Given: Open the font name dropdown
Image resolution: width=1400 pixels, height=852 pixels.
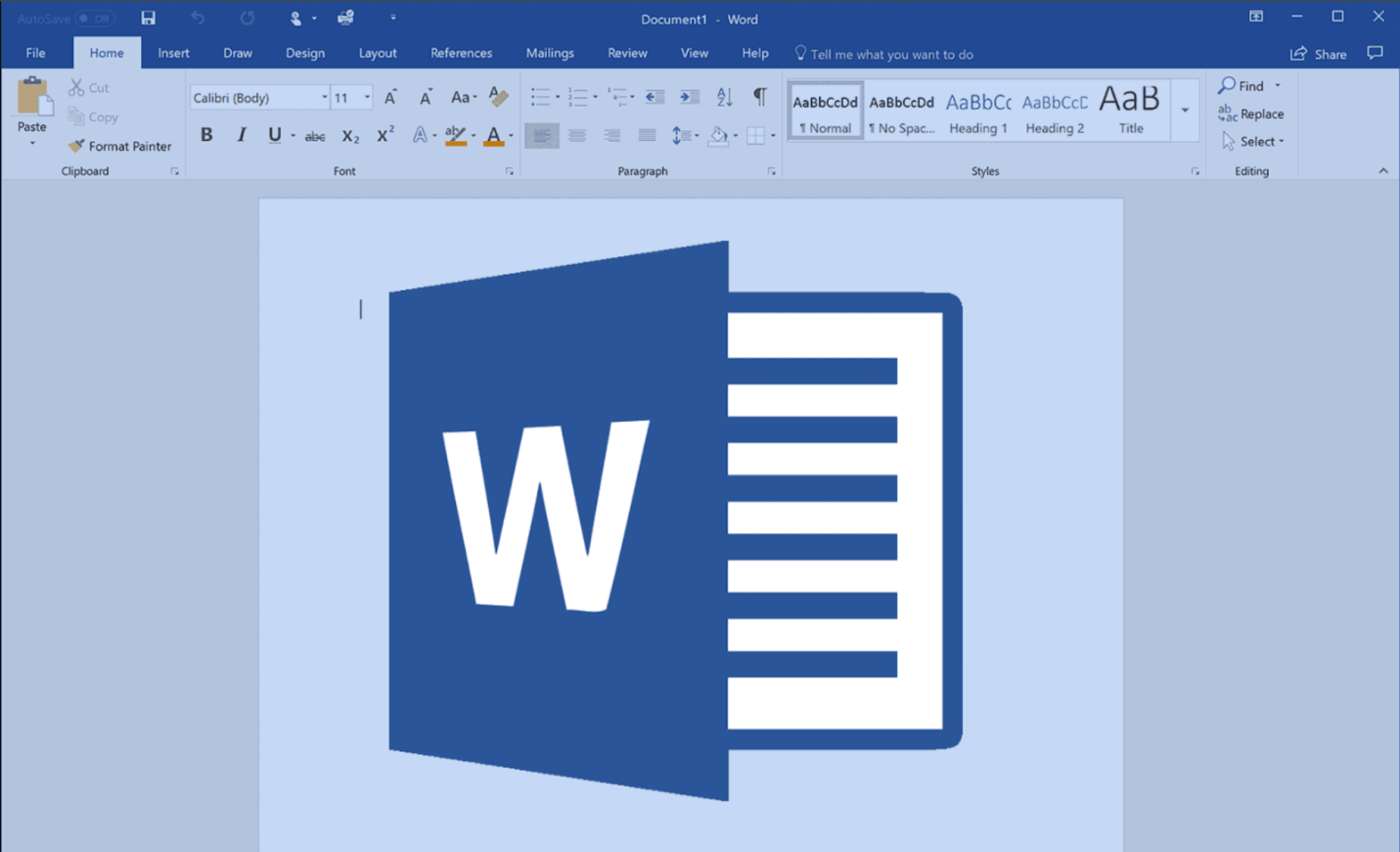Looking at the screenshot, I should [324, 97].
